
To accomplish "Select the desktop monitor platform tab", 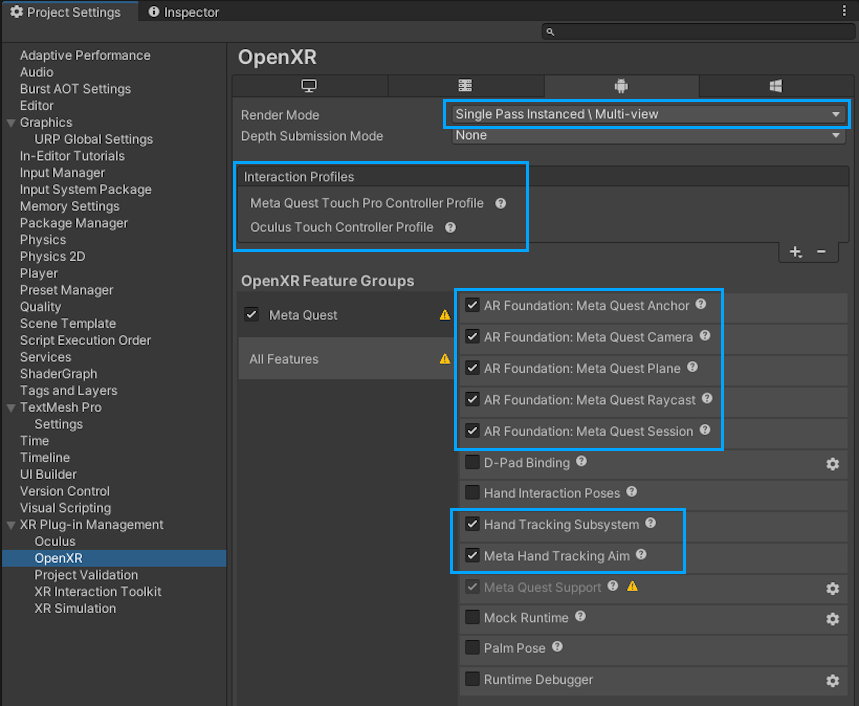I will [309, 86].
